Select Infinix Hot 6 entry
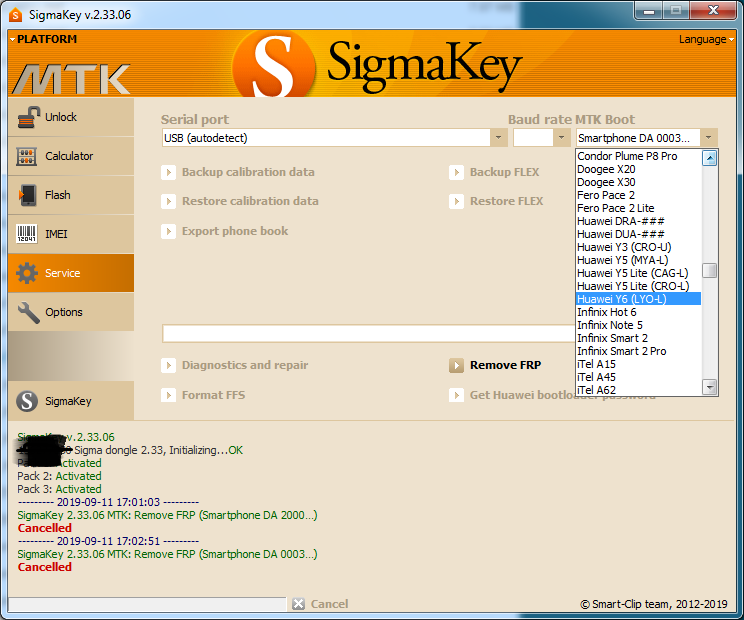The width and height of the screenshot is (744, 620). pyautogui.click(x=638, y=312)
